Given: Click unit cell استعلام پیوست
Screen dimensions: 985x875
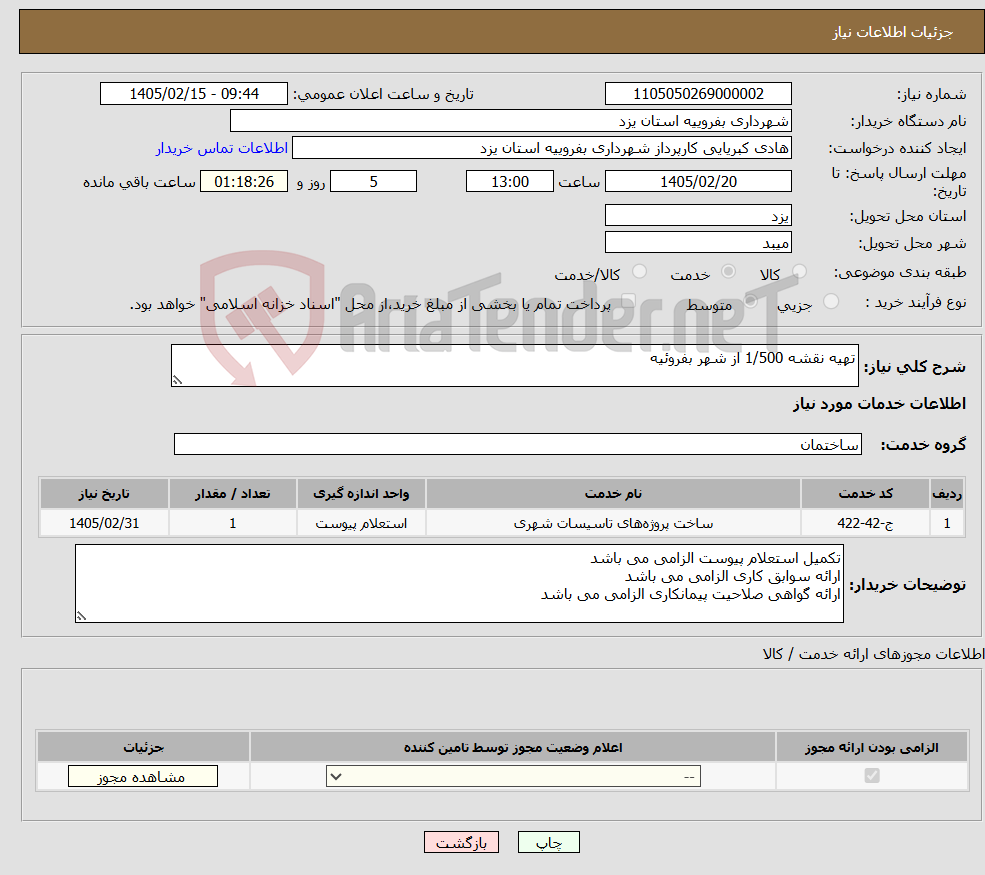Looking at the screenshot, I should pyautogui.click(x=361, y=523).
